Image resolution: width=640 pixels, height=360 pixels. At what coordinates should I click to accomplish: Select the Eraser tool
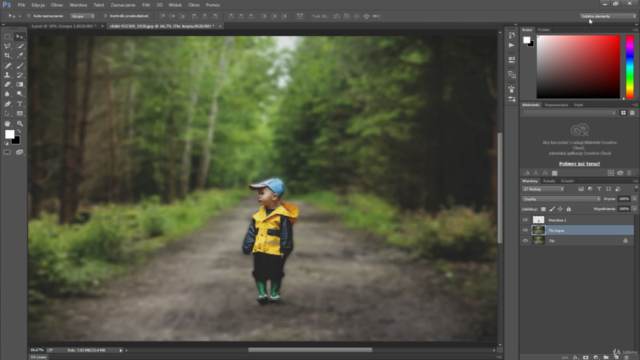pyautogui.click(x=7, y=84)
